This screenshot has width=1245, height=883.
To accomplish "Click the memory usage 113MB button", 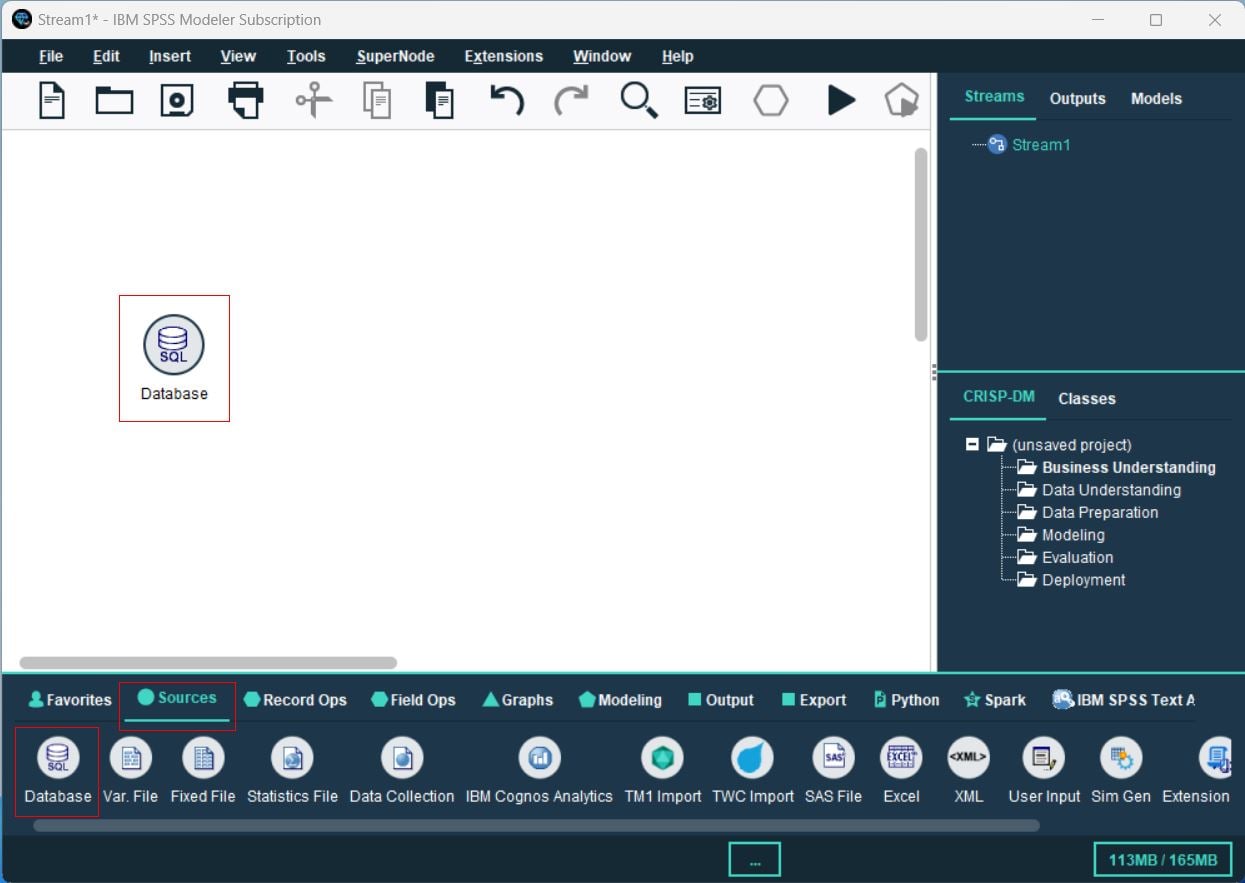I will pyautogui.click(x=1163, y=860).
